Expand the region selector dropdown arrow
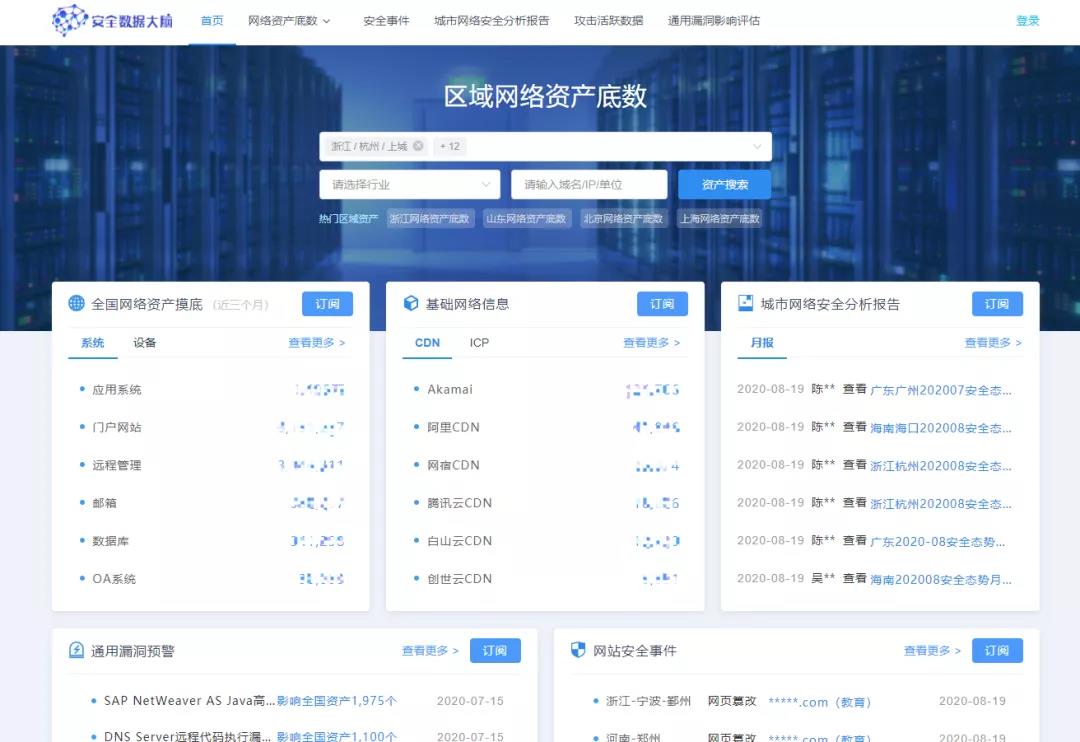Viewport: 1080px width, 742px height. click(757, 147)
